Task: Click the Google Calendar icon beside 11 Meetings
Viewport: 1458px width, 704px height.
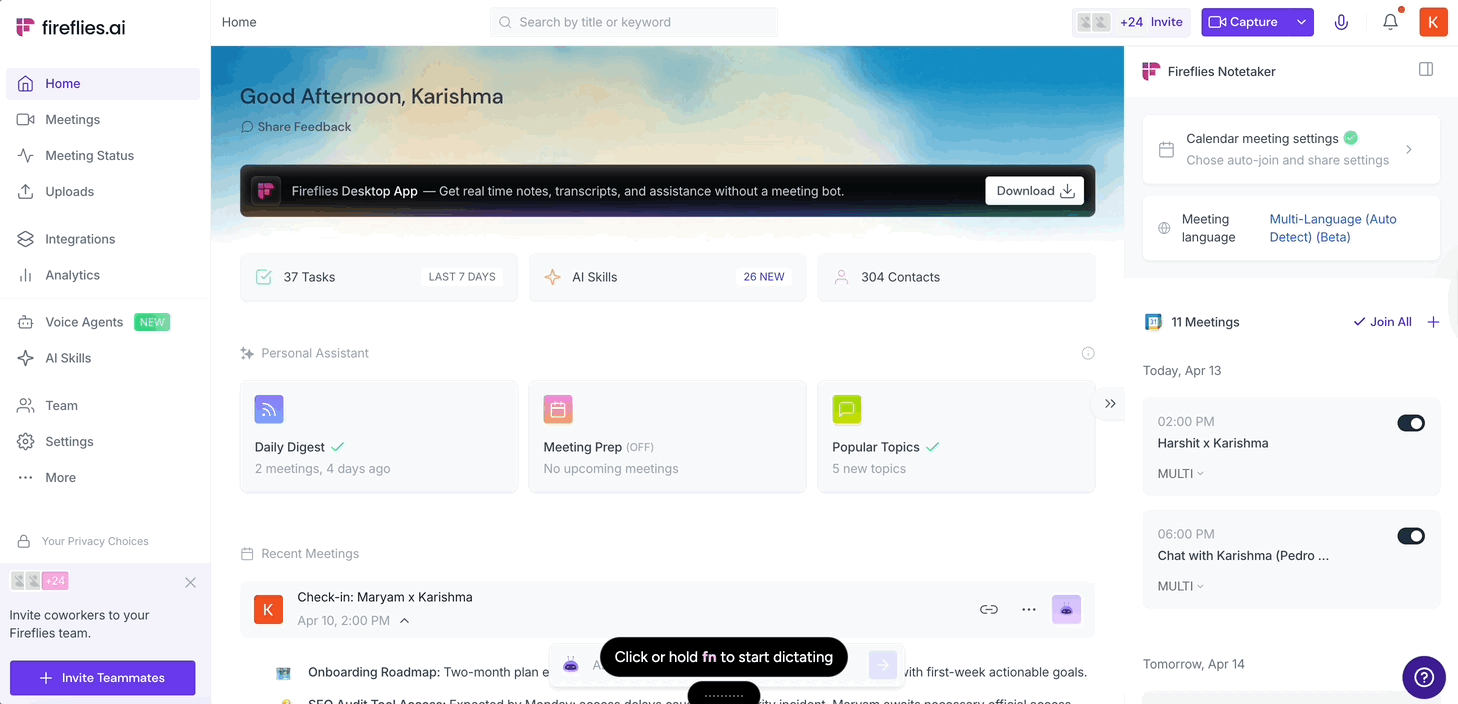Action: [x=1153, y=322]
